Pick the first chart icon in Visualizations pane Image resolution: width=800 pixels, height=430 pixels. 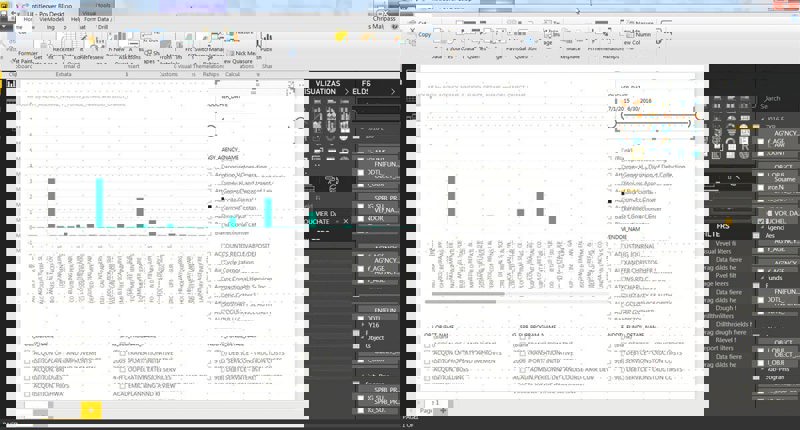pos(317,103)
